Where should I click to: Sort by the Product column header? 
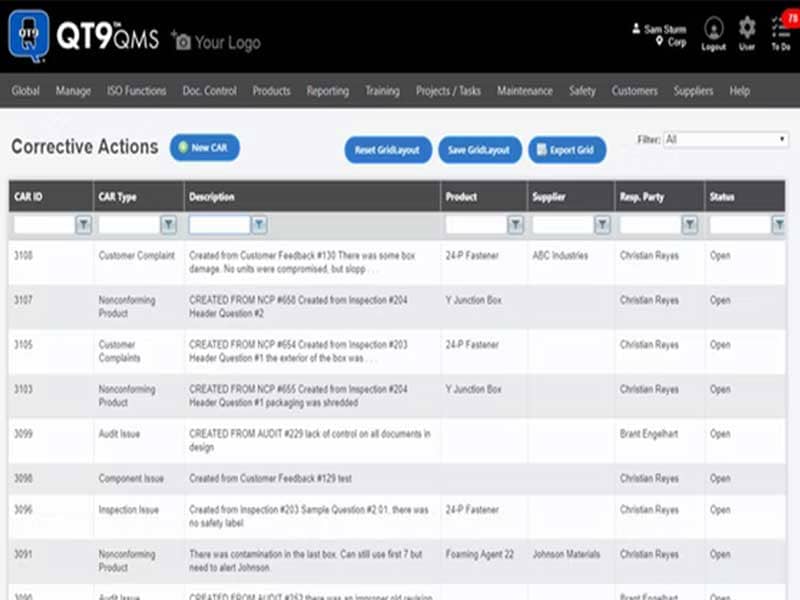[484, 196]
